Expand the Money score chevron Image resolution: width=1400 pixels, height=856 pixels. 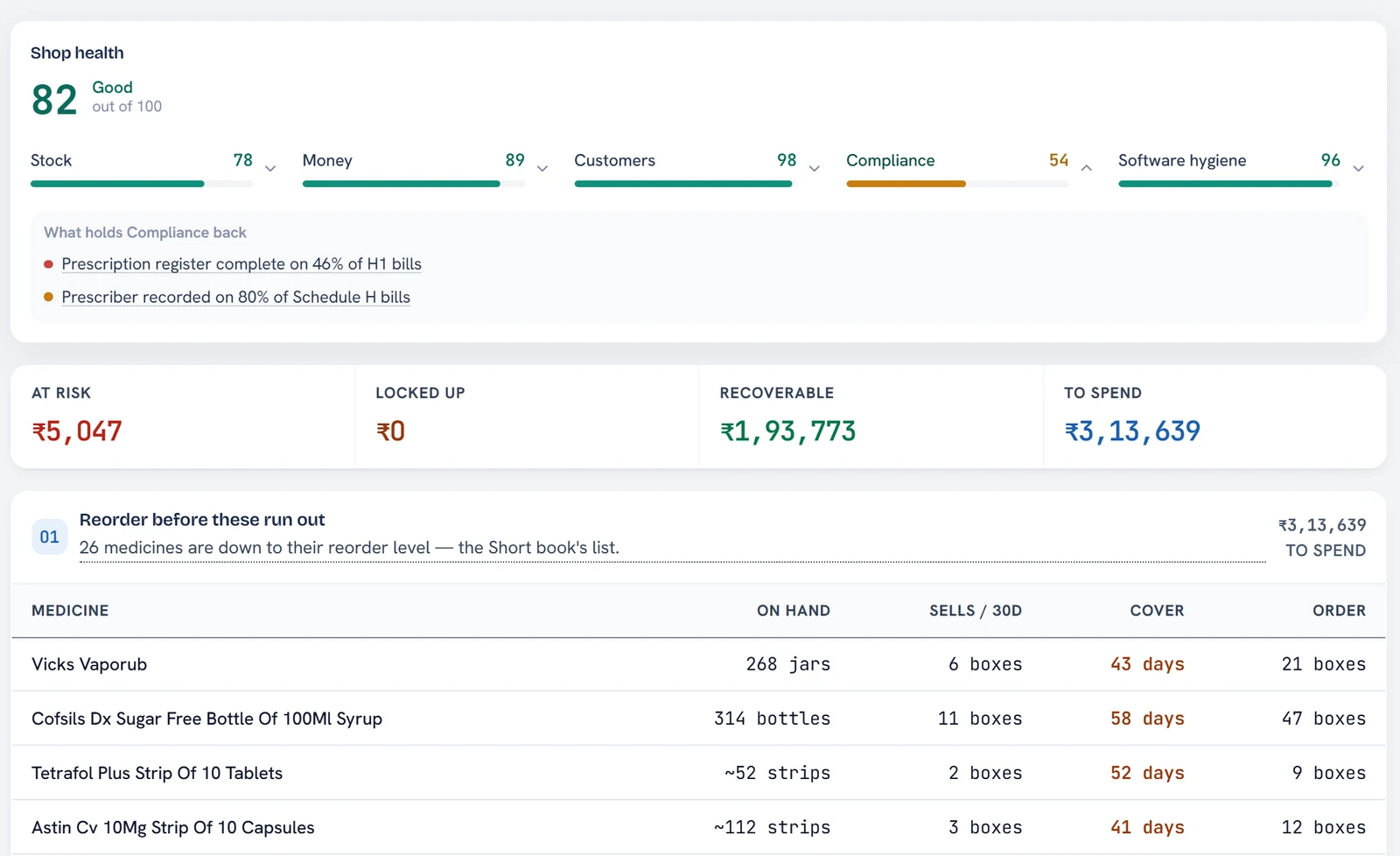click(542, 168)
